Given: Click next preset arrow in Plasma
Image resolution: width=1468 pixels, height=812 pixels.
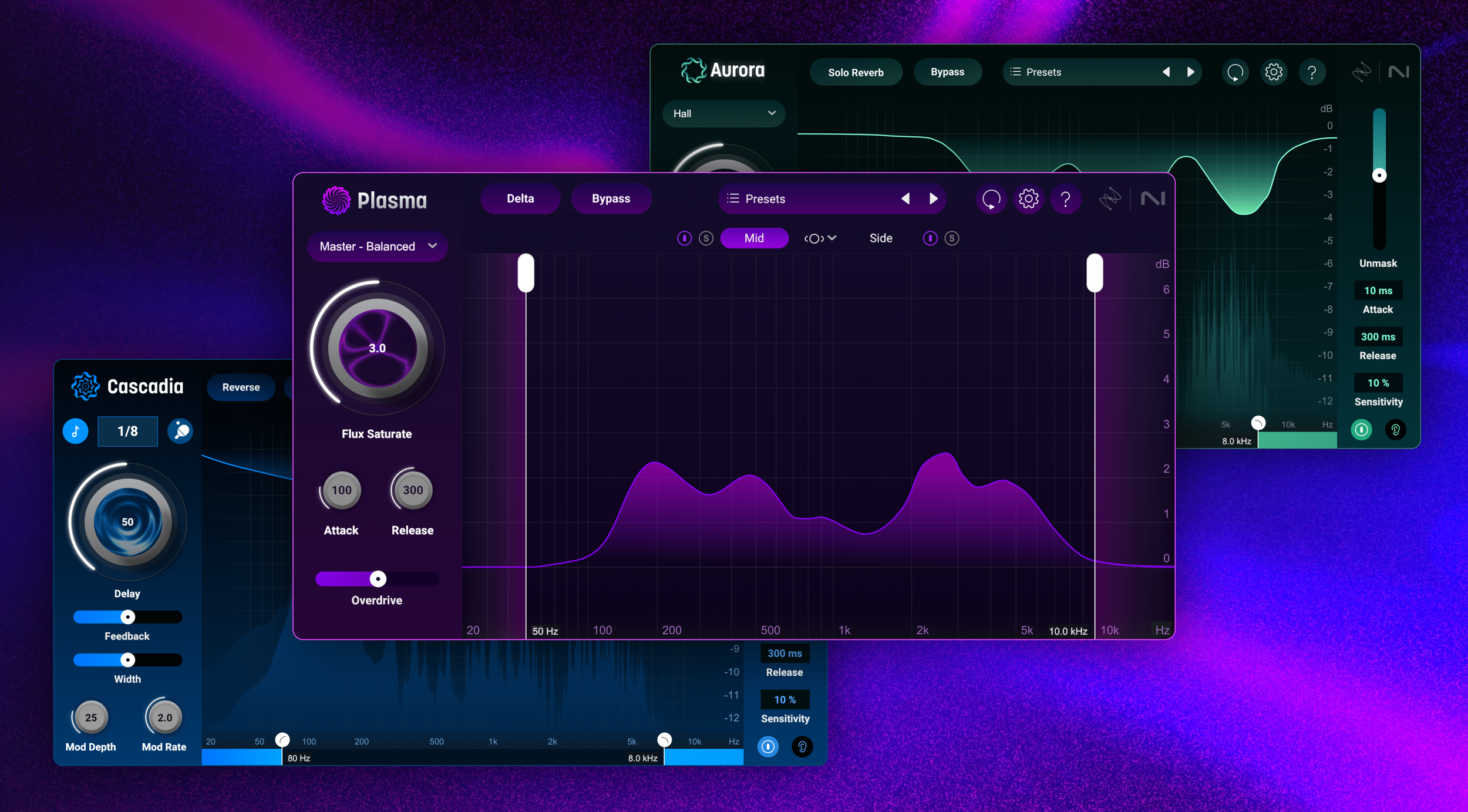Looking at the screenshot, I should point(934,199).
